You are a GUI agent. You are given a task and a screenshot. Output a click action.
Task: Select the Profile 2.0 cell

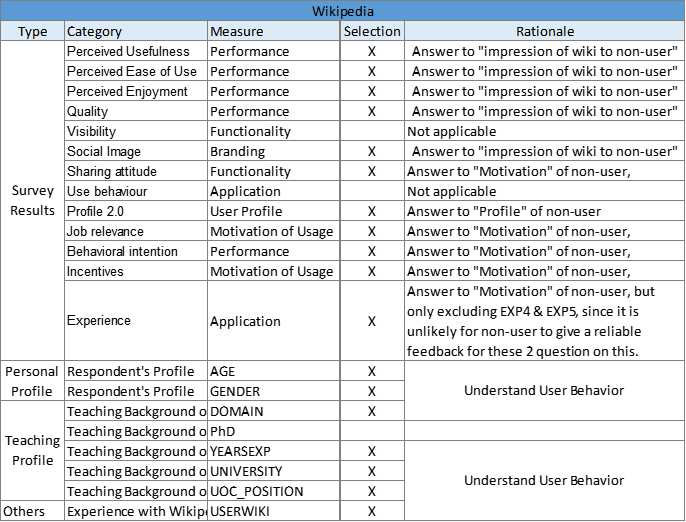(x=136, y=211)
